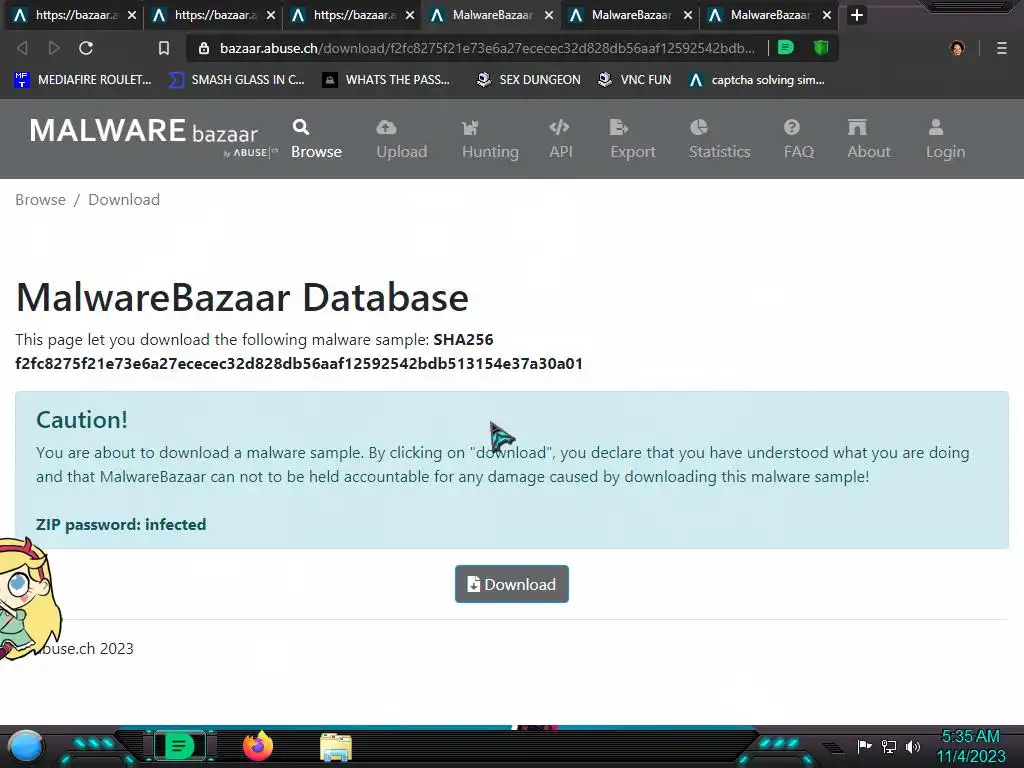
Task: Click the green shield extension icon
Action: (x=820, y=47)
